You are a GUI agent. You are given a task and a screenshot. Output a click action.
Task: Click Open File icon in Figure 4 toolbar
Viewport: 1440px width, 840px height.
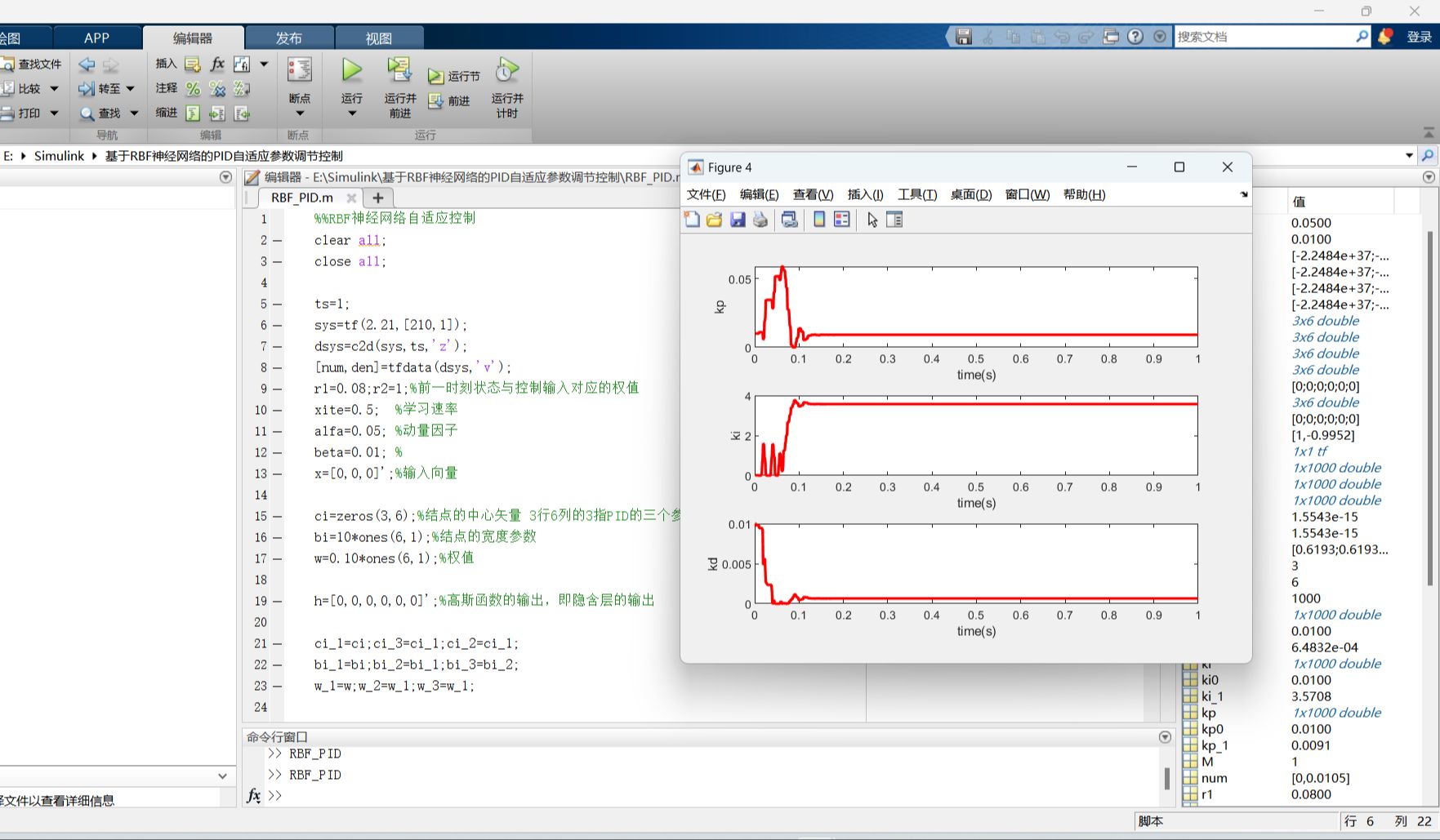[715, 220]
